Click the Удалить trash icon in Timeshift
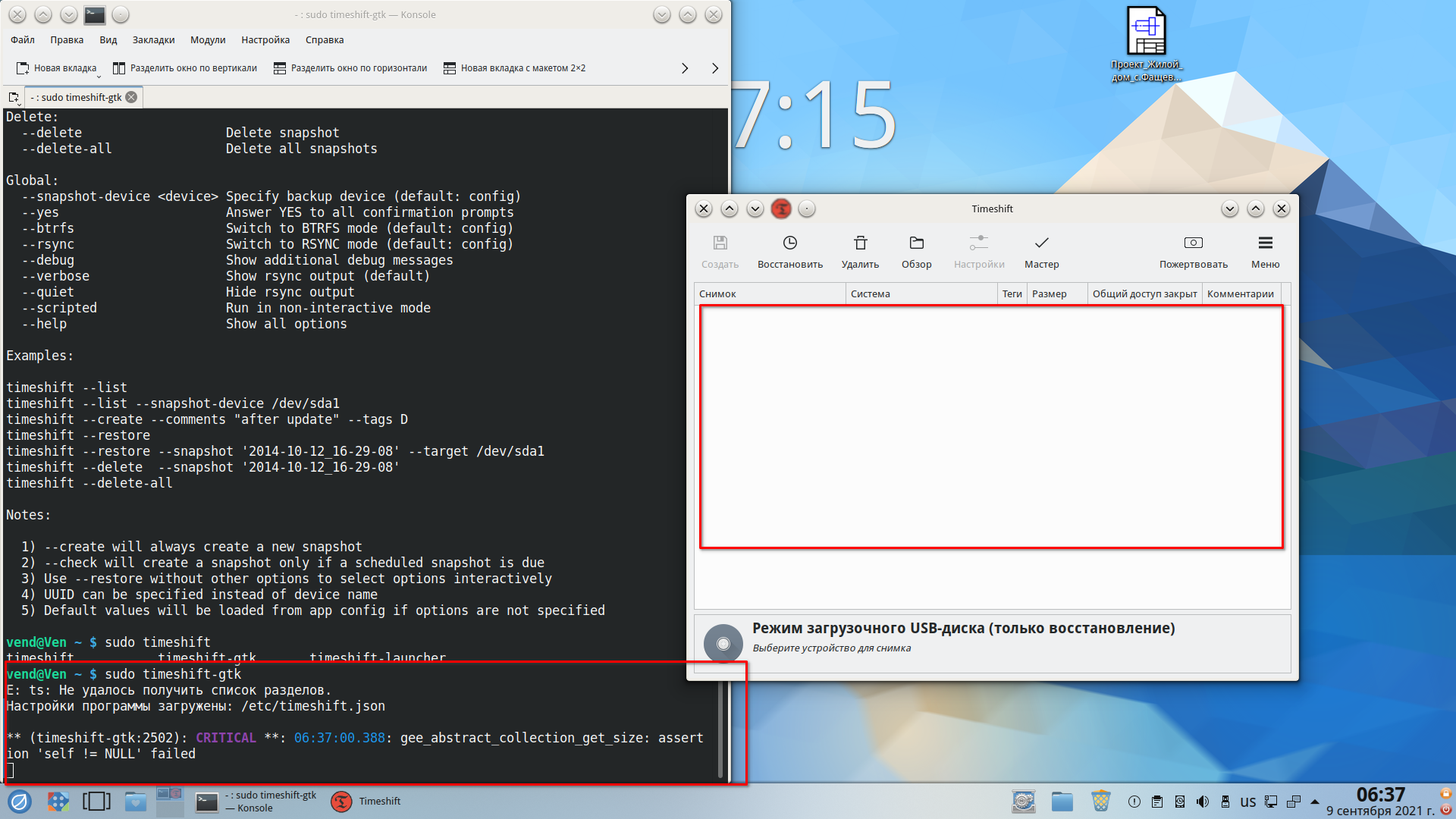Viewport: 1456px width, 819px height. [x=860, y=243]
